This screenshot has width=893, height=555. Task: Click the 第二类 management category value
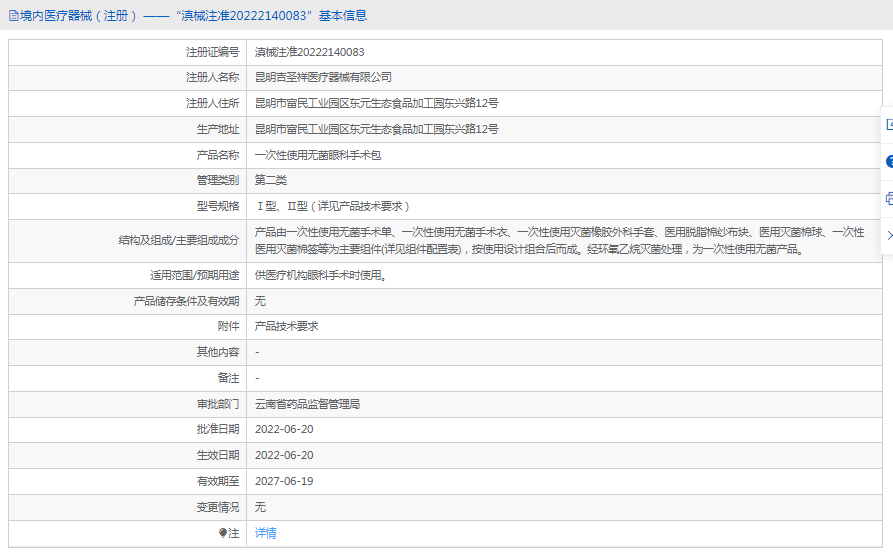click(271, 180)
